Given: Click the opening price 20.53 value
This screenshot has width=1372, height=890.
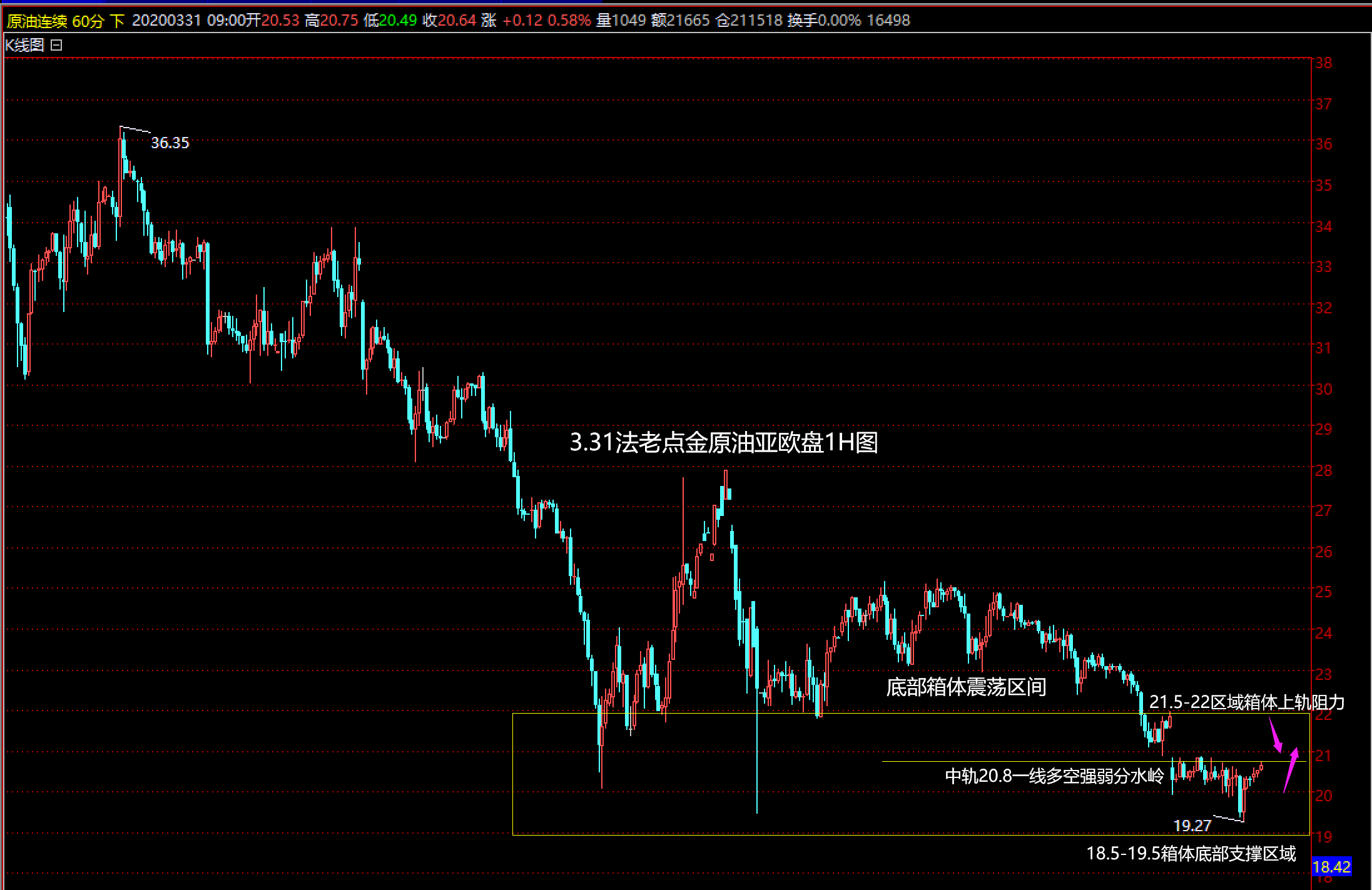Looking at the screenshot, I should tap(280, 21).
